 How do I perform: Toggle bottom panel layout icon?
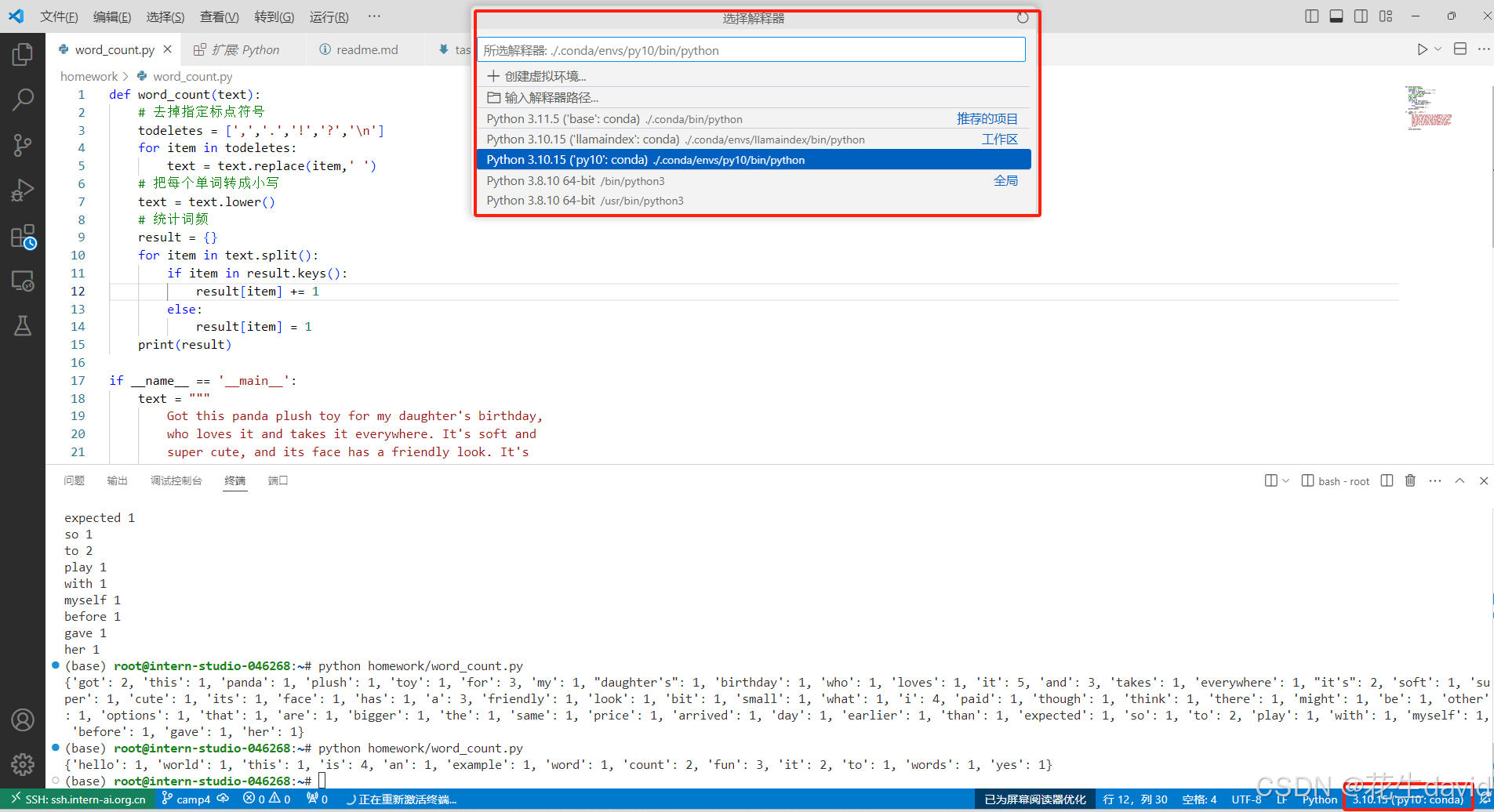pos(1336,16)
